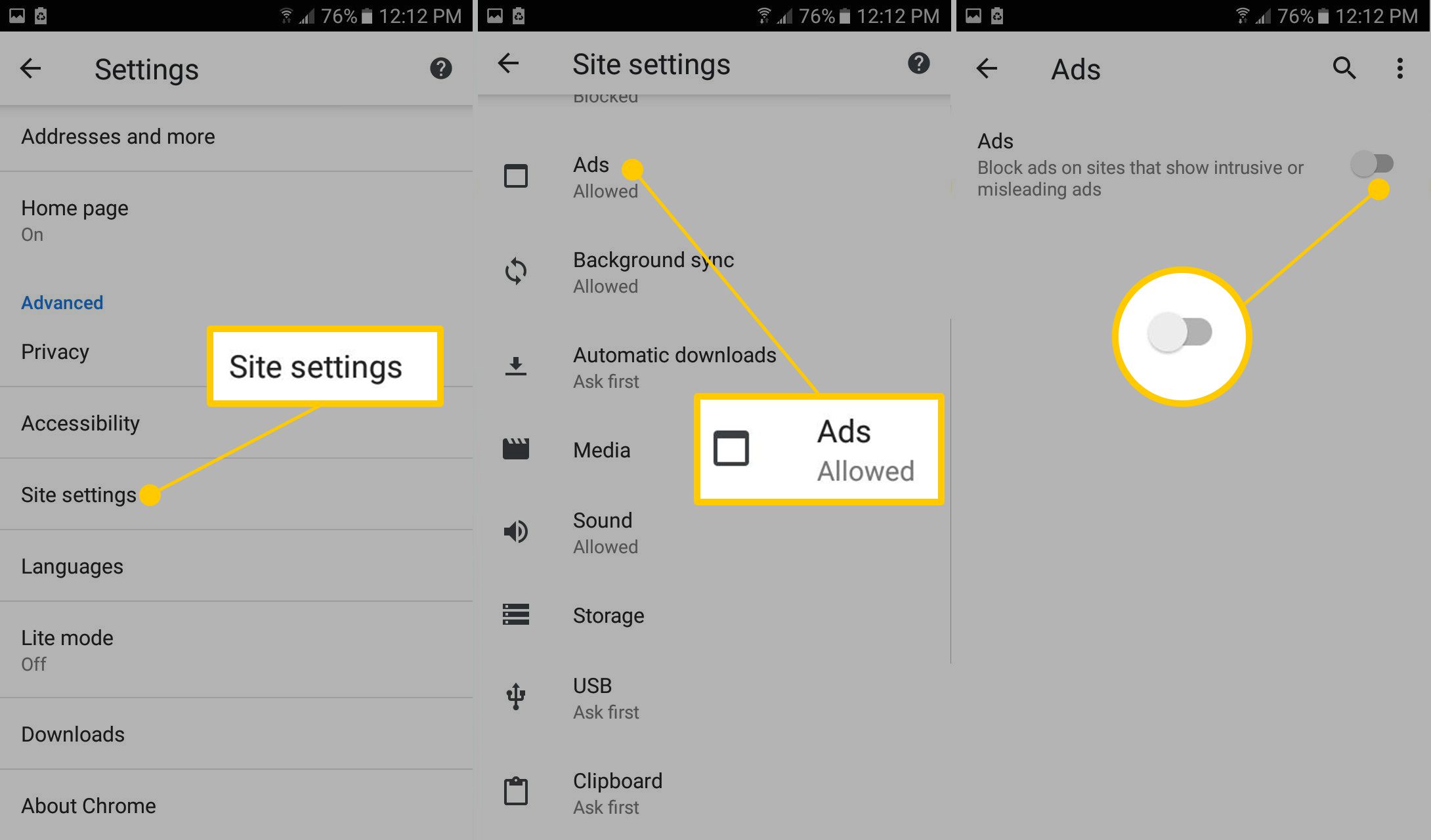Viewport: 1431px width, 840px height.
Task: Open Languages settings option
Action: coord(71,564)
